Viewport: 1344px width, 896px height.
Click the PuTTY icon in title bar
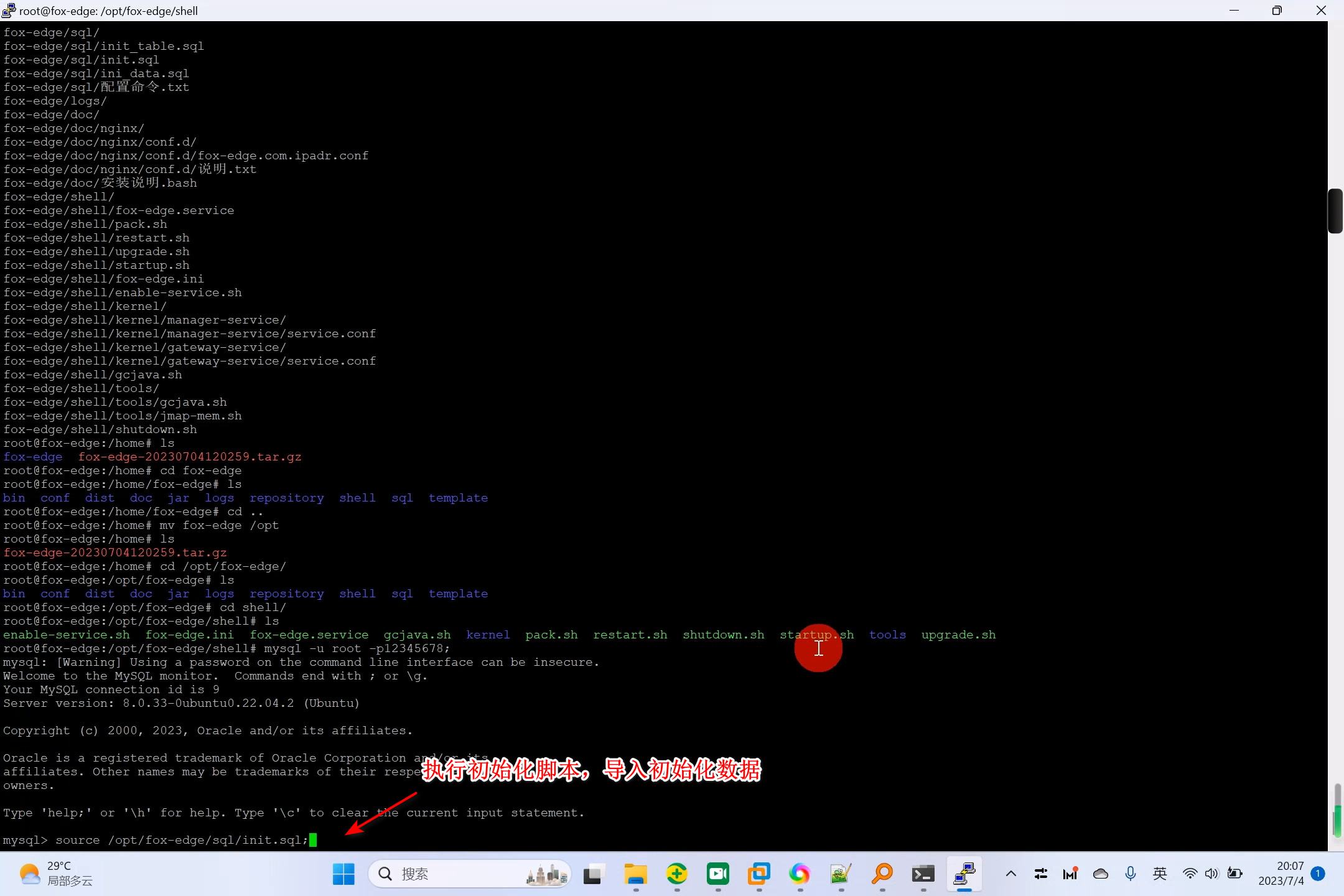(x=9, y=11)
